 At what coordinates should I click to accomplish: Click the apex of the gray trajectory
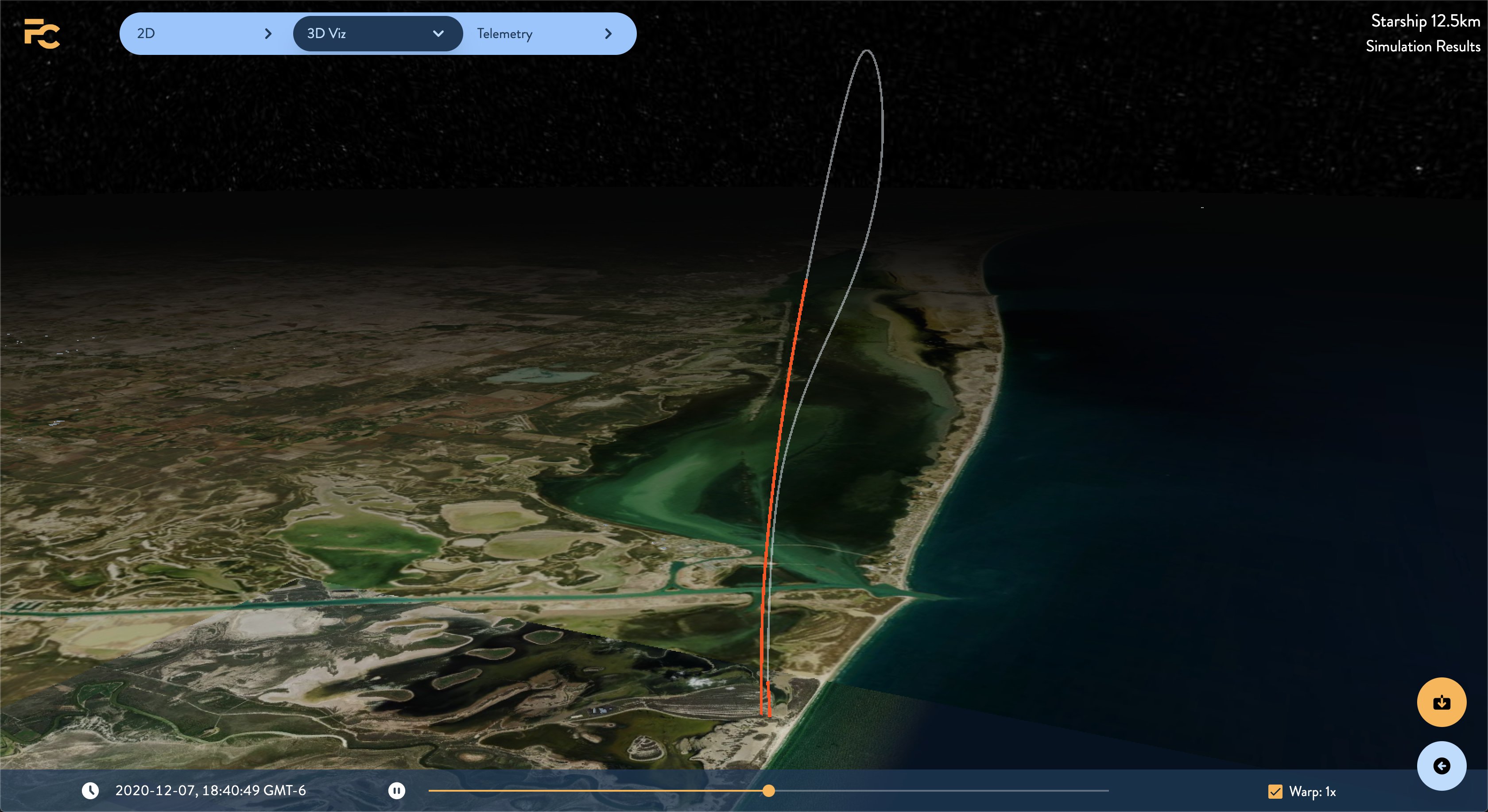click(x=867, y=51)
